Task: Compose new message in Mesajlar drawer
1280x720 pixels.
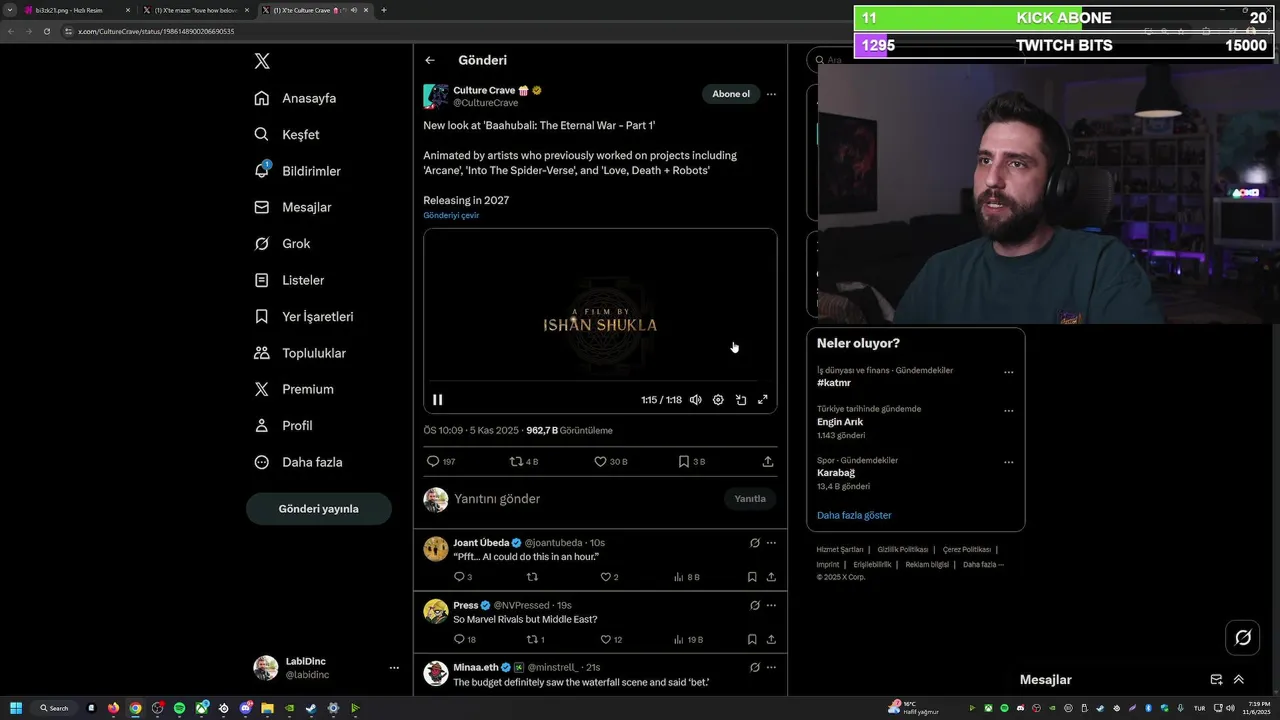Action: pyautogui.click(x=1216, y=679)
